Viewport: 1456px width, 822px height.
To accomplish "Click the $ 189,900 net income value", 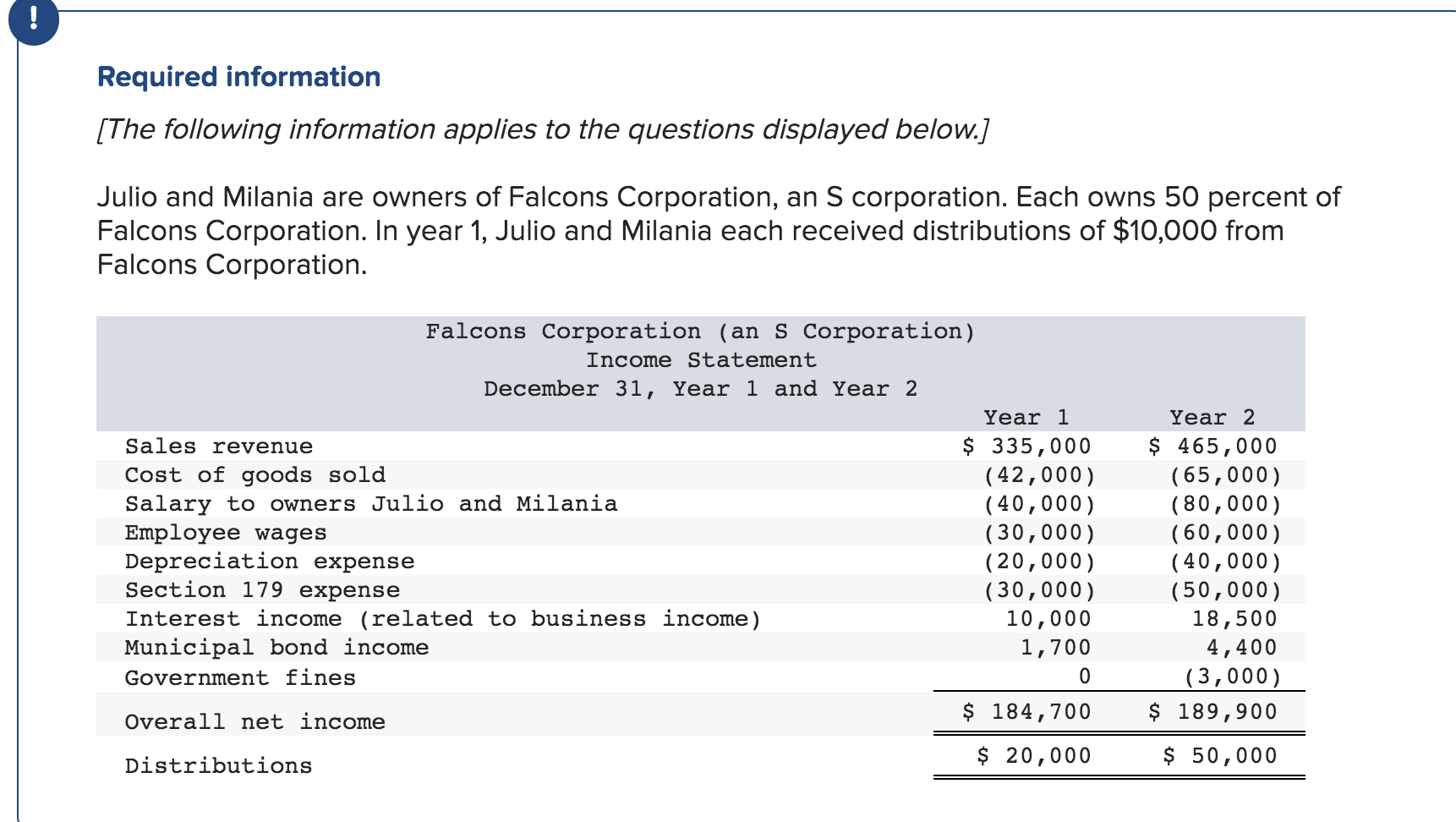I will (x=1212, y=712).
